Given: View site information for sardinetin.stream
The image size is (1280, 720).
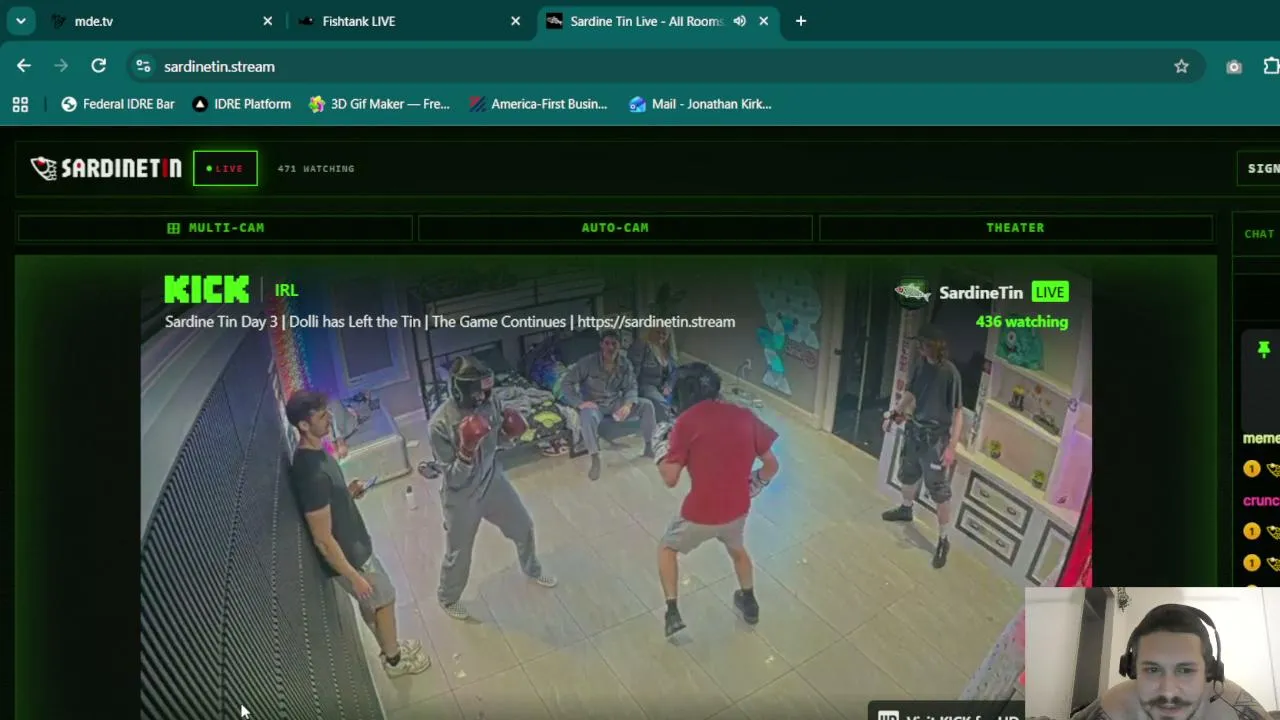Looking at the screenshot, I should [143, 66].
